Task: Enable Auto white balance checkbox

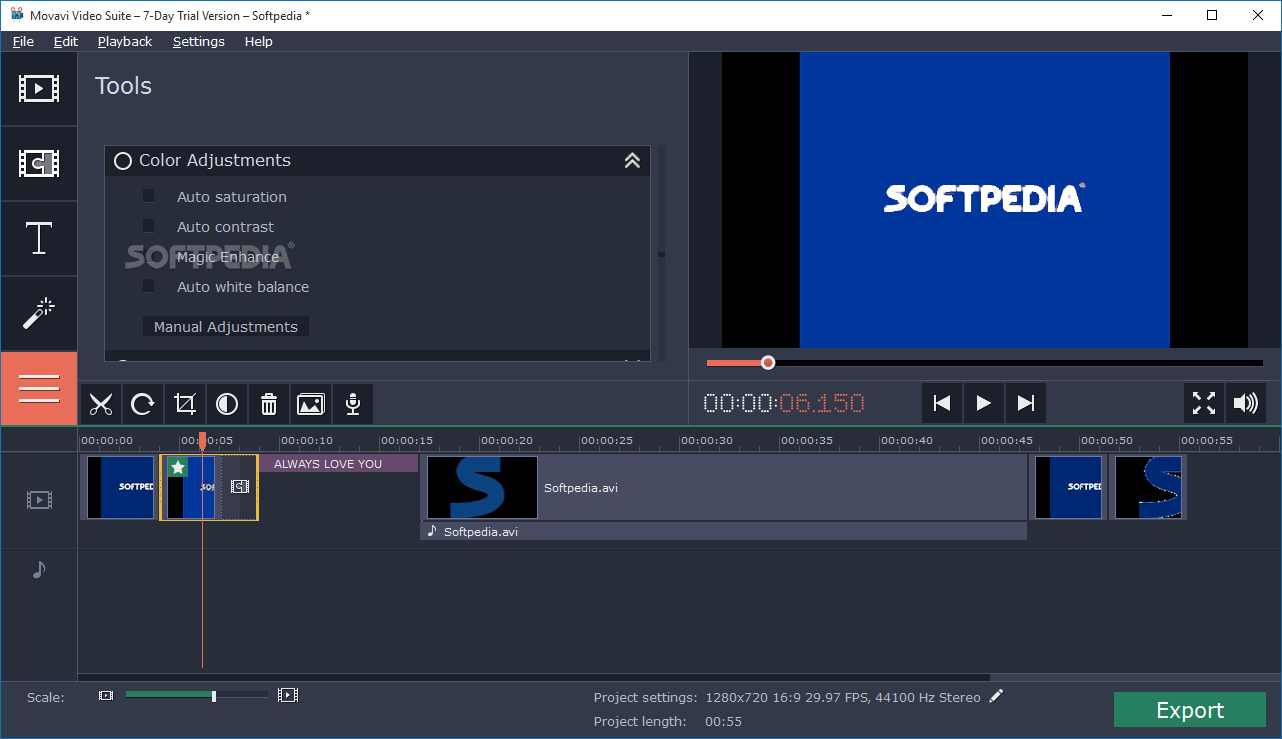Action: point(148,286)
